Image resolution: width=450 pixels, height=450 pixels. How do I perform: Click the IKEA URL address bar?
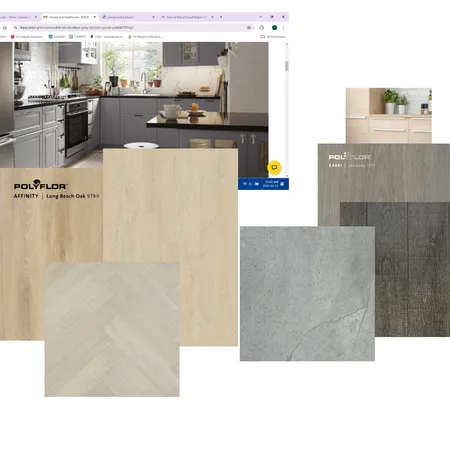click(132, 28)
